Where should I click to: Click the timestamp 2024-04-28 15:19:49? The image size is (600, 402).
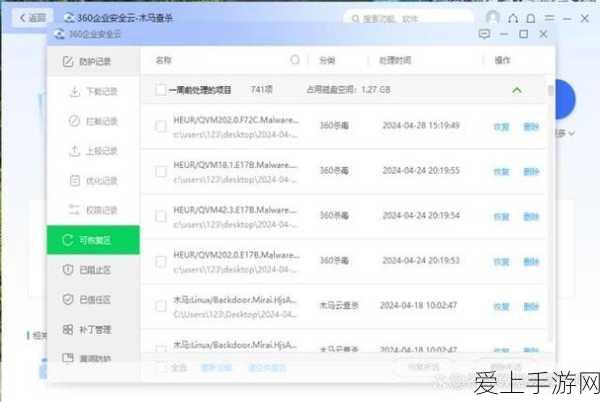coord(421,125)
